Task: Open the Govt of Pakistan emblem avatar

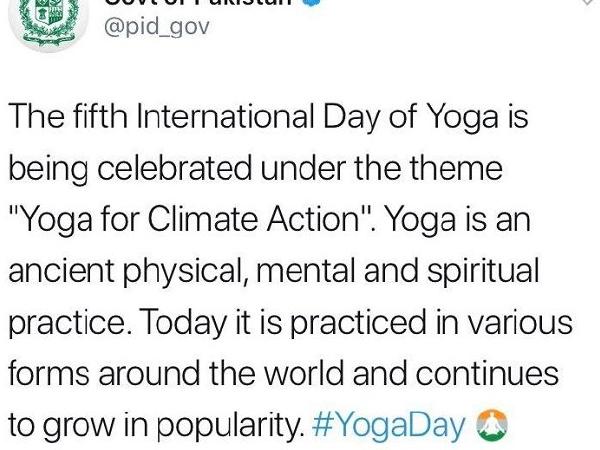Action: point(49,22)
